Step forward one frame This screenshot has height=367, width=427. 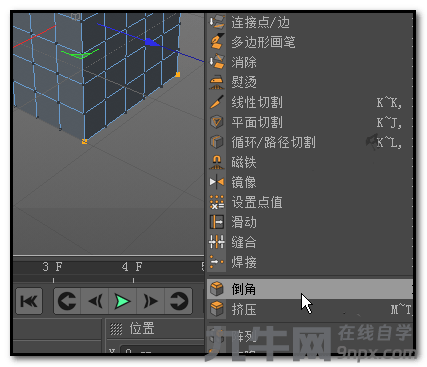click(x=150, y=301)
